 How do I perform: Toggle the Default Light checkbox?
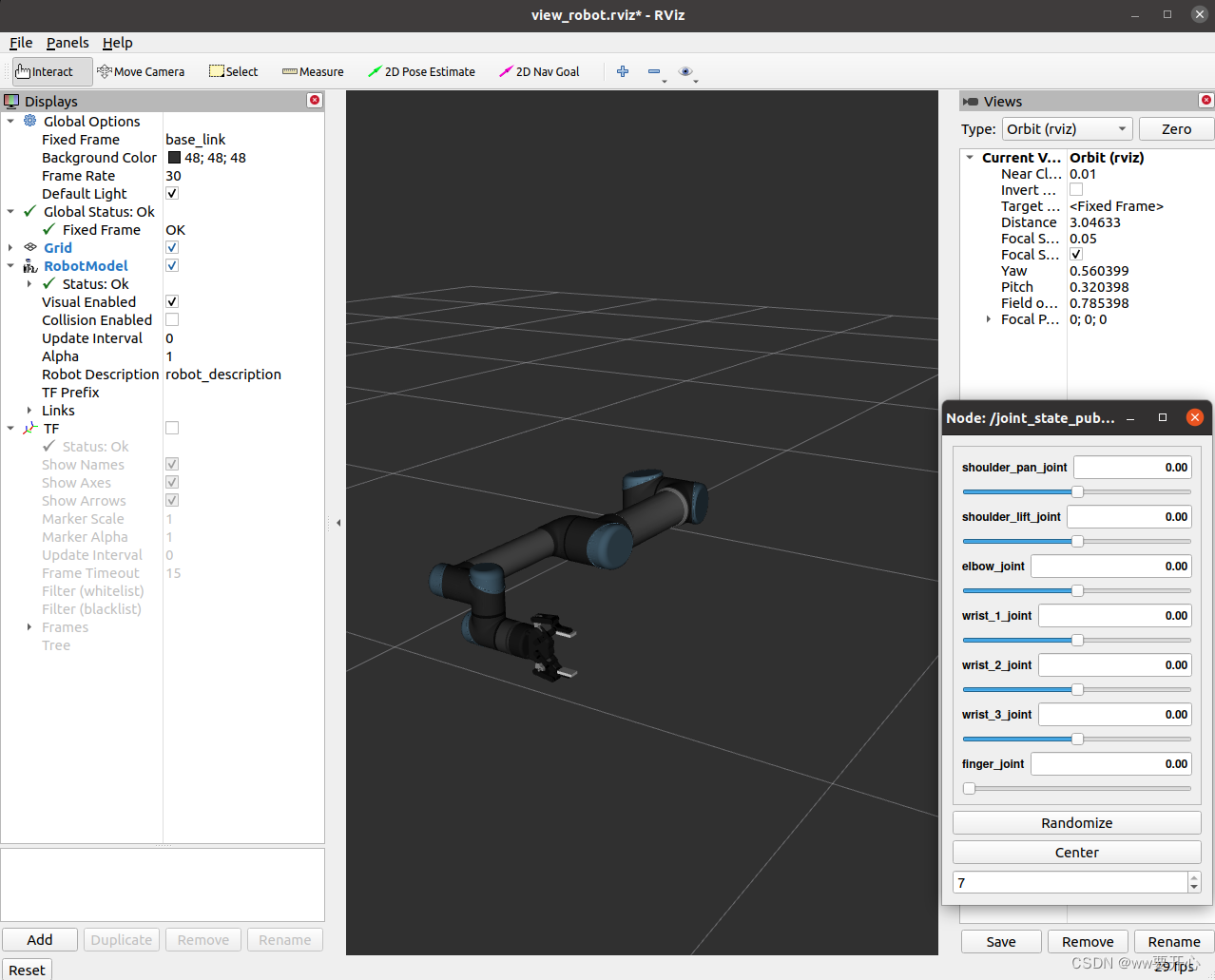point(172,193)
